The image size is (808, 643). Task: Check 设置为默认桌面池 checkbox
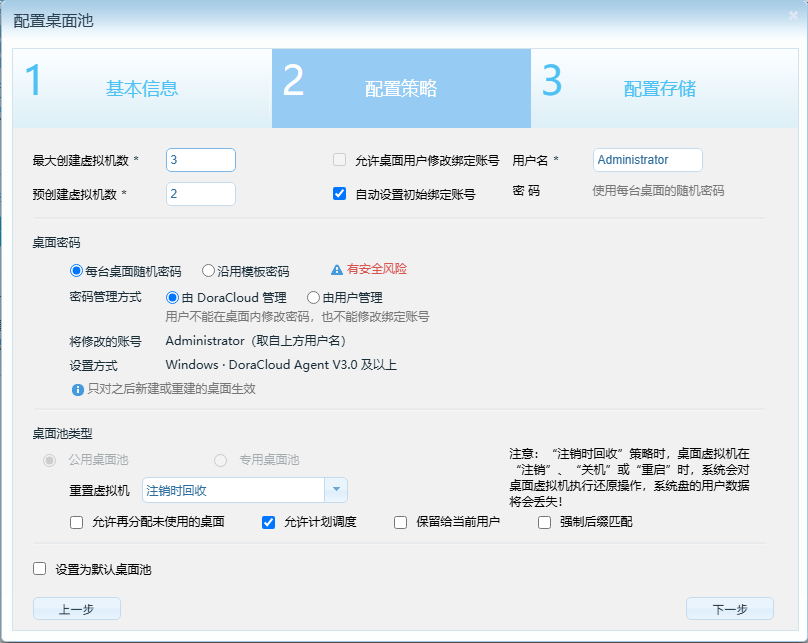coord(40,569)
